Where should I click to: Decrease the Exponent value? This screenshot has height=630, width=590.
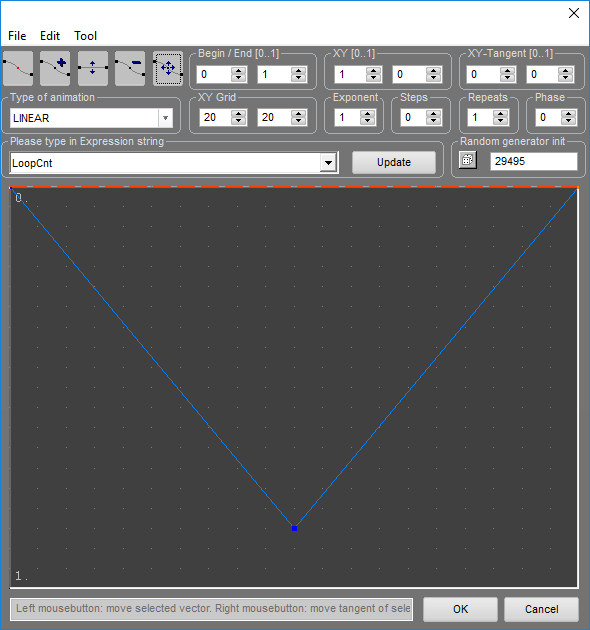point(367,121)
